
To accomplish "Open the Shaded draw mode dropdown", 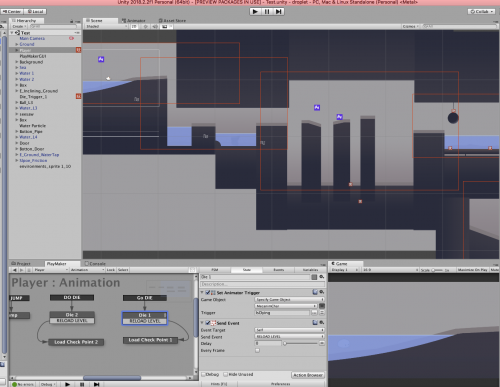I will coord(106,26).
